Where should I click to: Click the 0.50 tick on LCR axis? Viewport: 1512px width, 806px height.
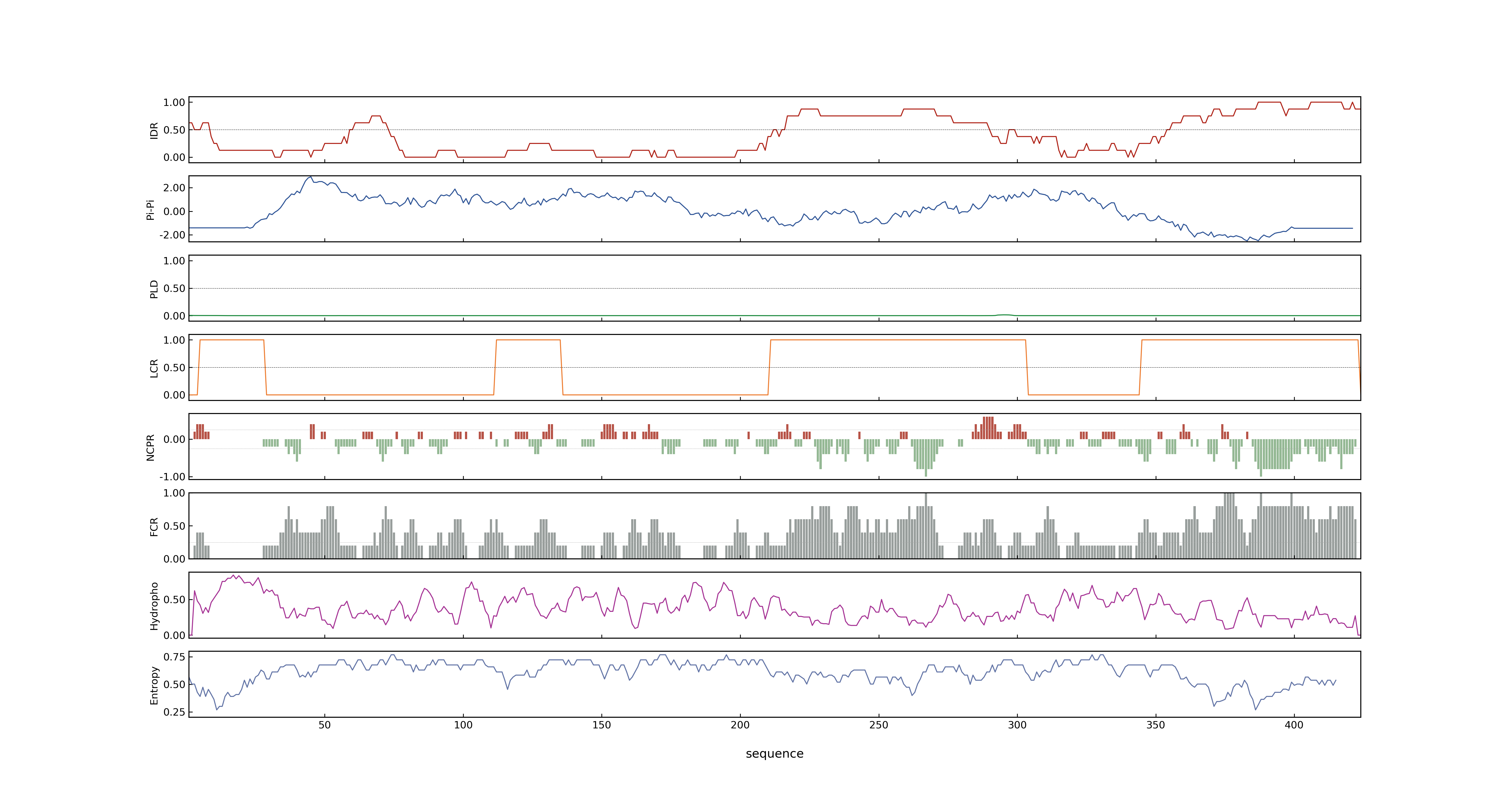[x=174, y=367]
